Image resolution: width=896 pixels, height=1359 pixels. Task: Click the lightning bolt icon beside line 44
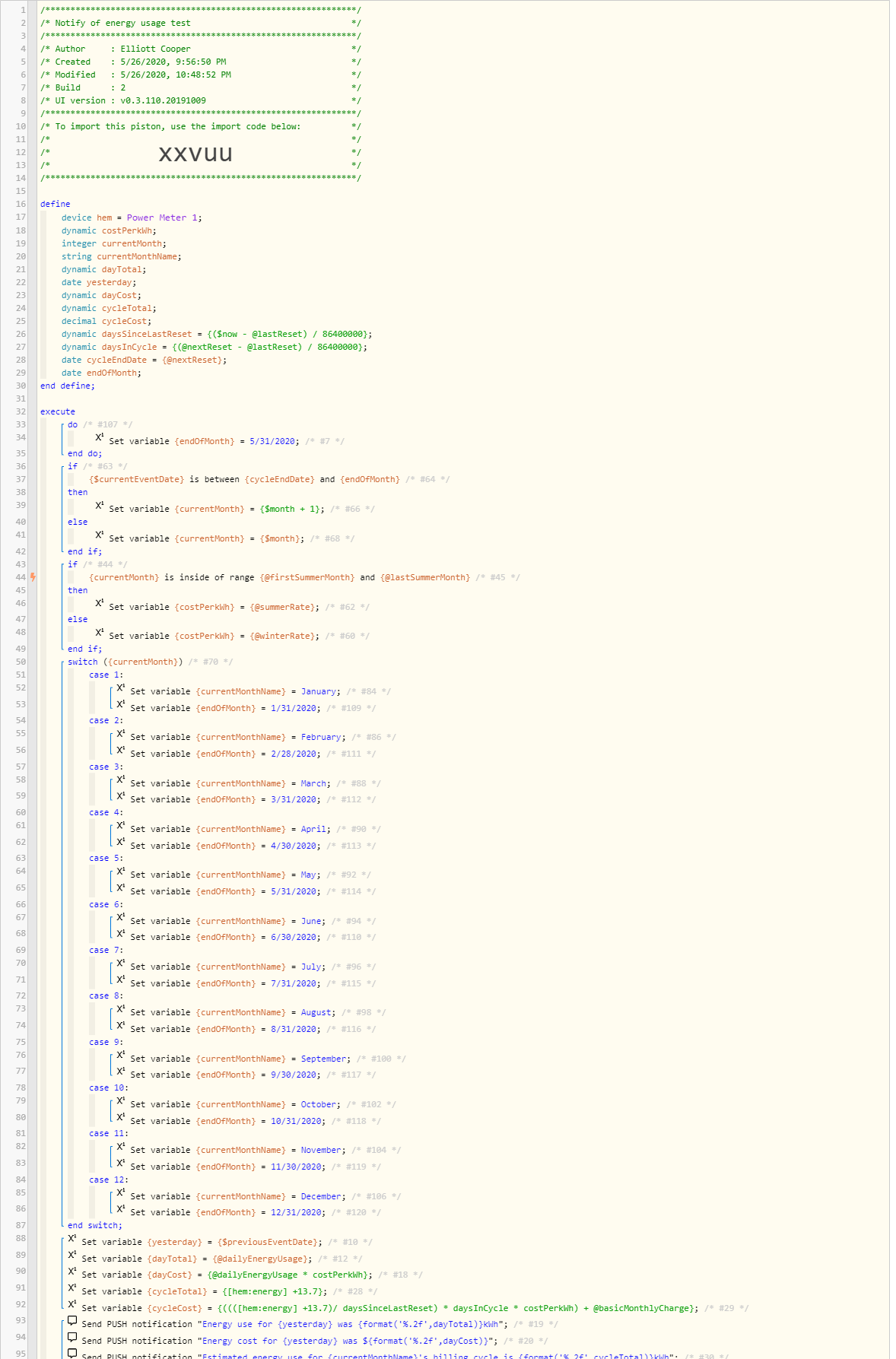pos(33,577)
